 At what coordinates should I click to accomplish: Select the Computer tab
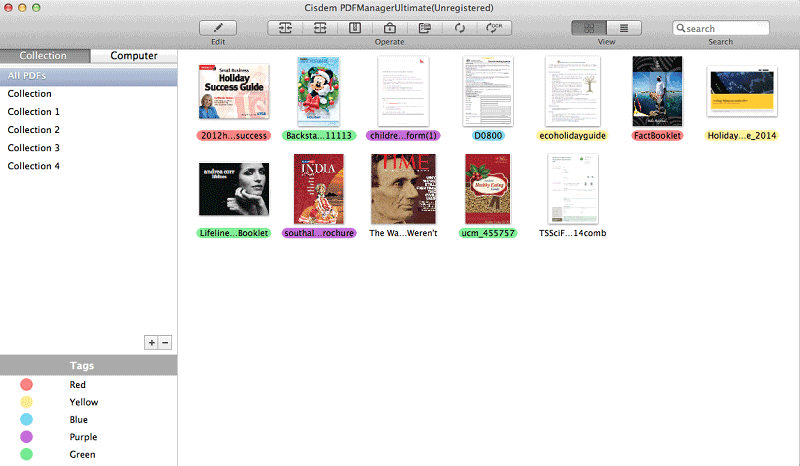point(134,56)
